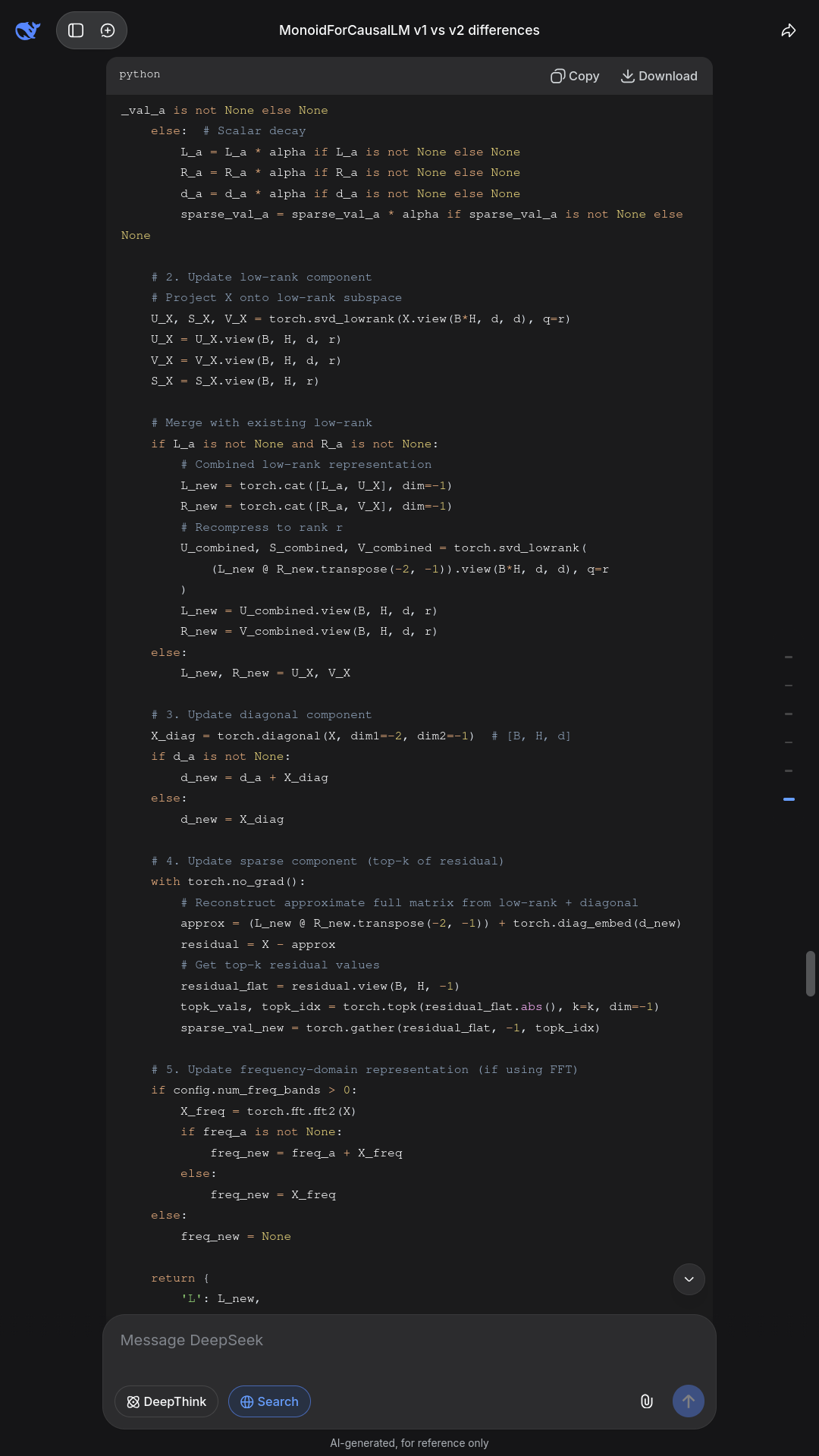Click the python language label
The height and width of the screenshot is (1456, 819).
click(140, 74)
